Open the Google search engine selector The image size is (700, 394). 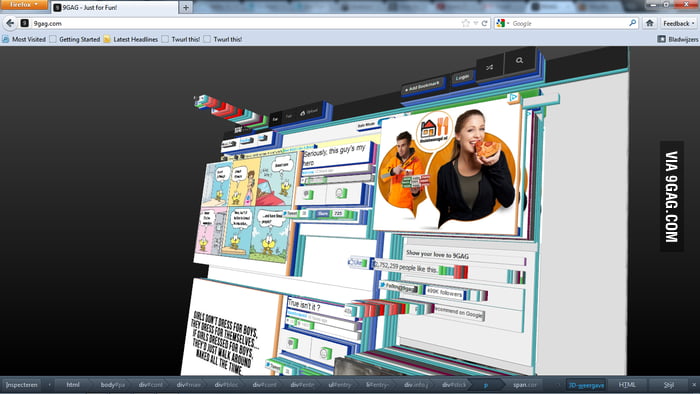click(502, 23)
